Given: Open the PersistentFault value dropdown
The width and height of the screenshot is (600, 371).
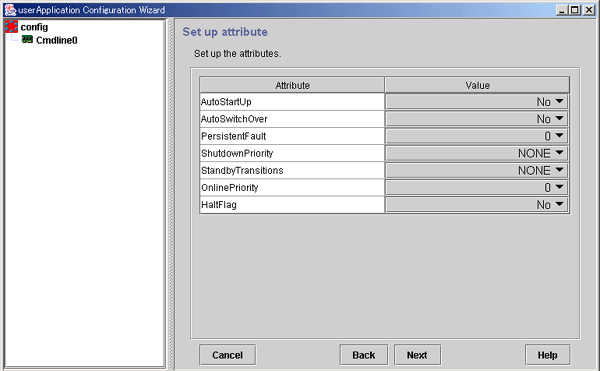Looking at the screenshot, I should point(477,136).
